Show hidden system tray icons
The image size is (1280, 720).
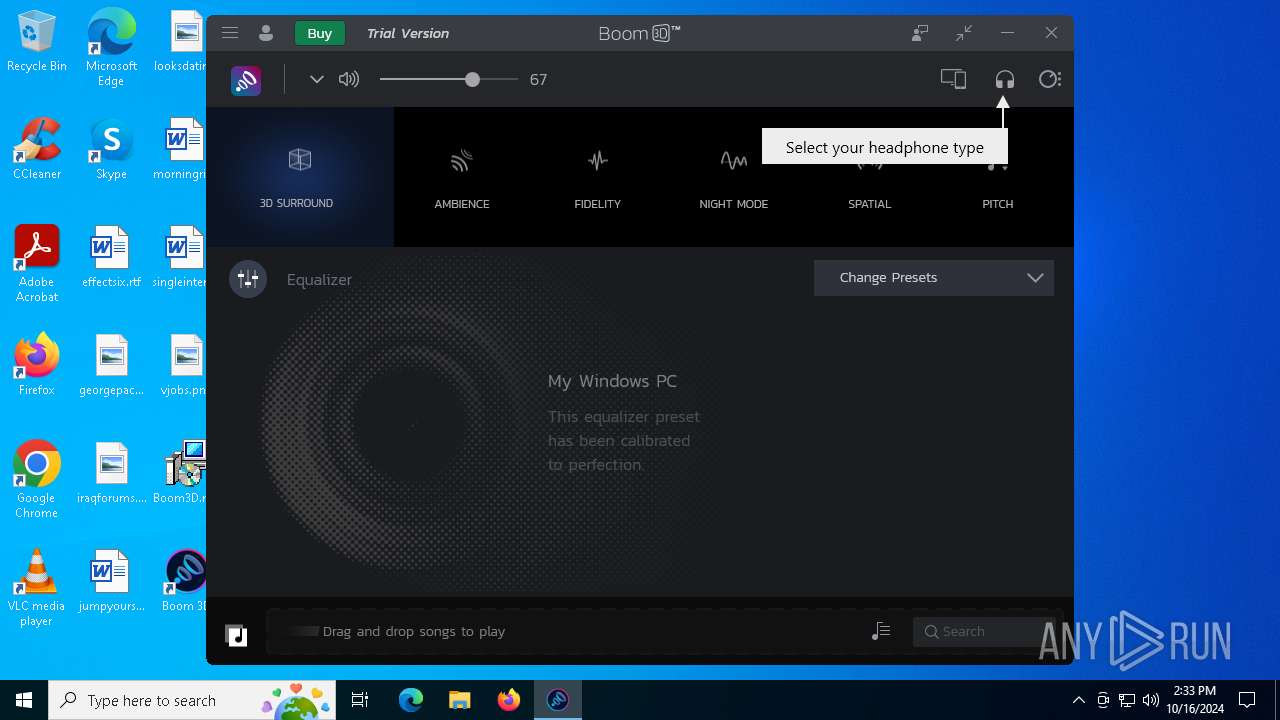(1078, 700)
